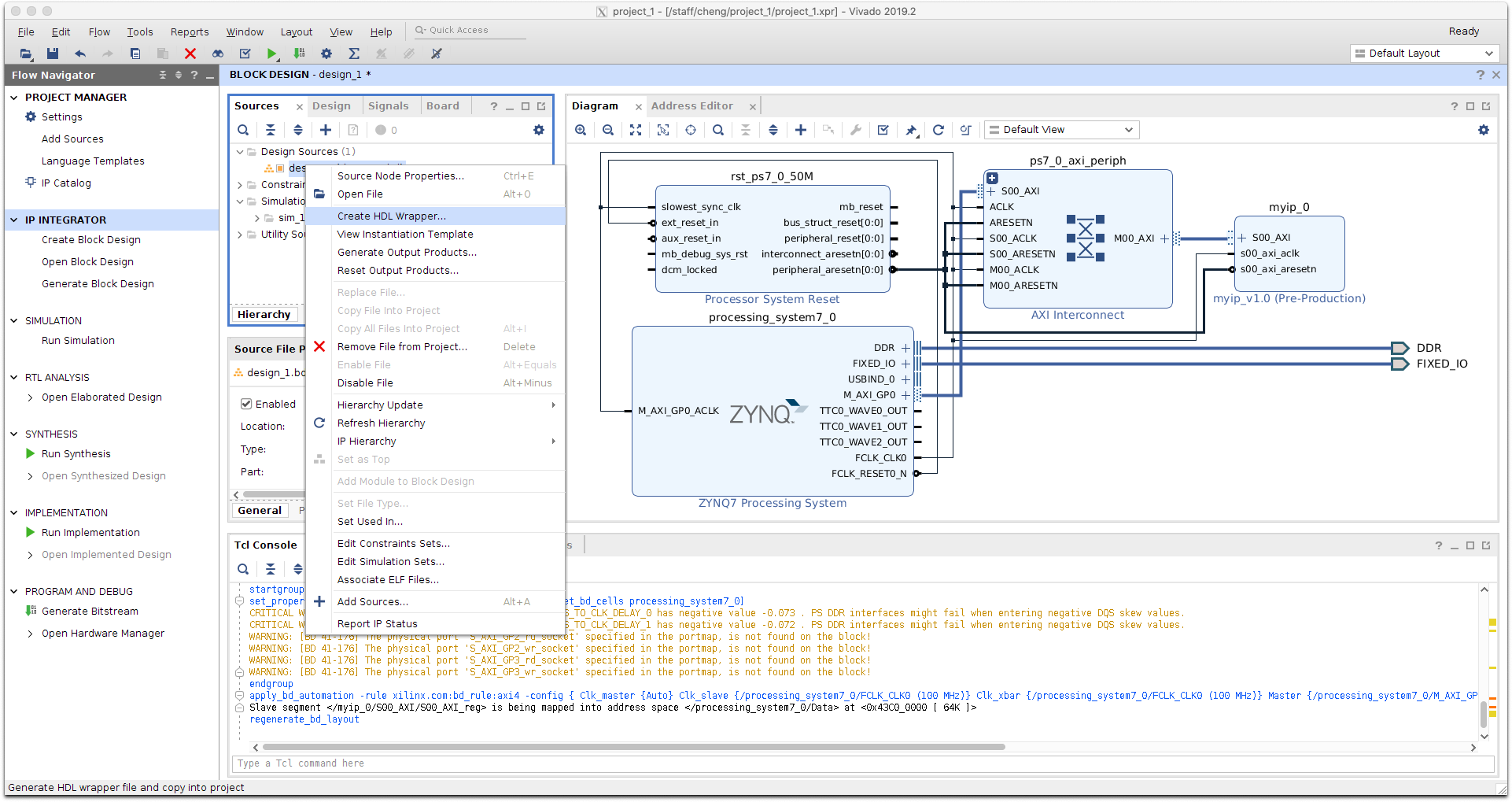Toggle the Enabled checkbox in Source File Properties
Viewport: 1512px width, 802px height.
pos(246,404)
